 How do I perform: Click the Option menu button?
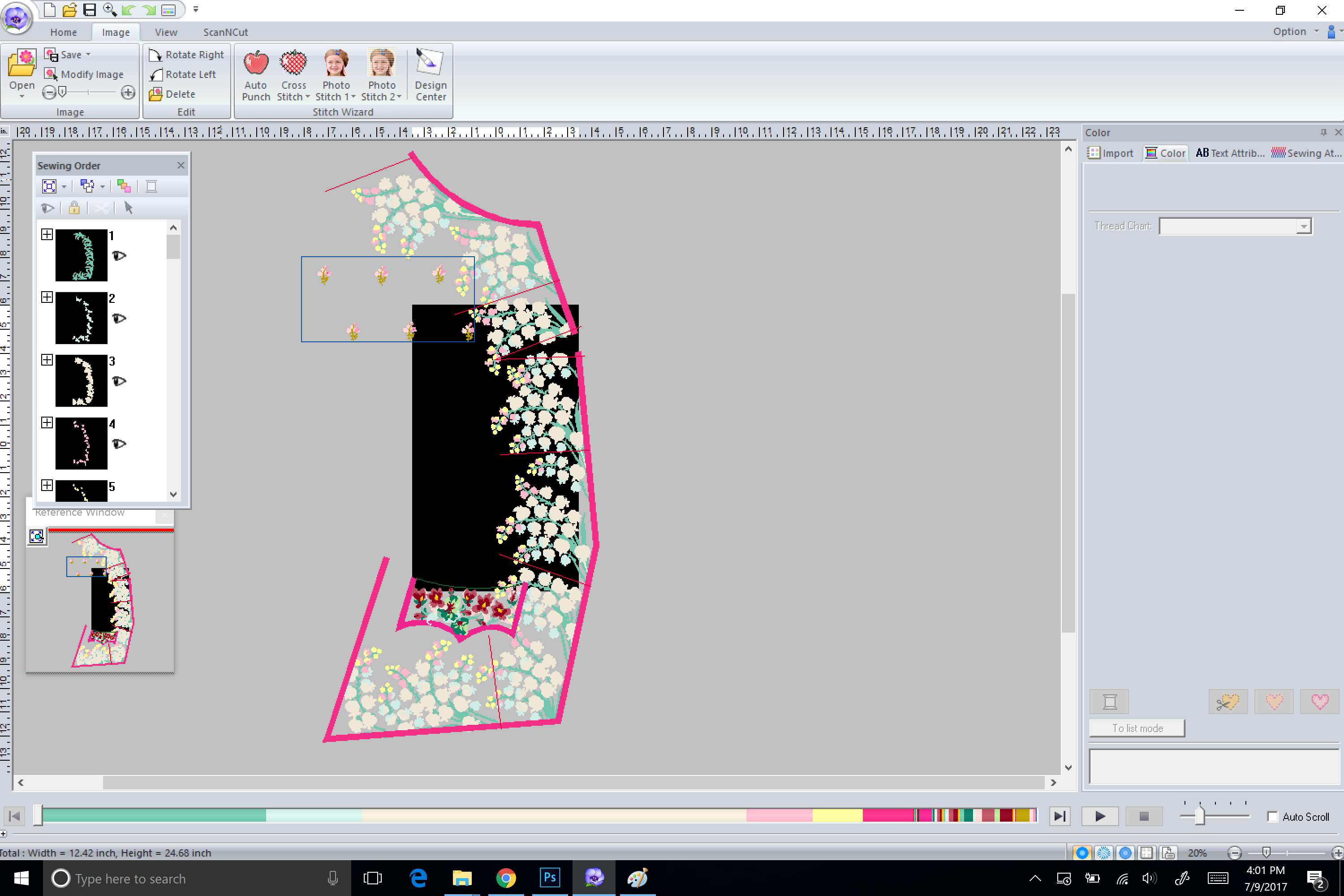pos(1289,31)
